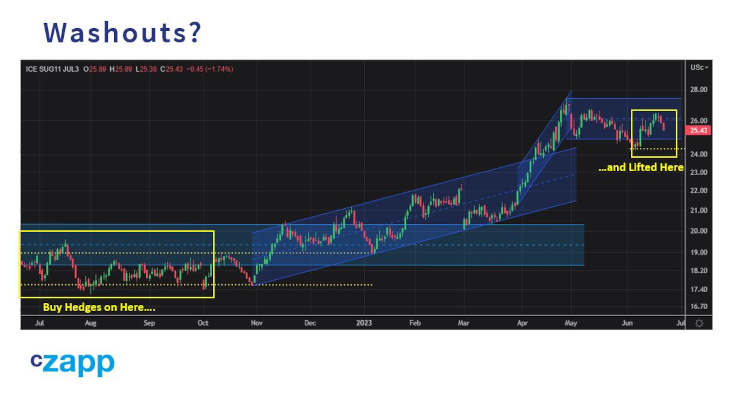Screen dimensions: 739x395
Task: Click the 19.00 price axis label
Action: coord(698,253)
